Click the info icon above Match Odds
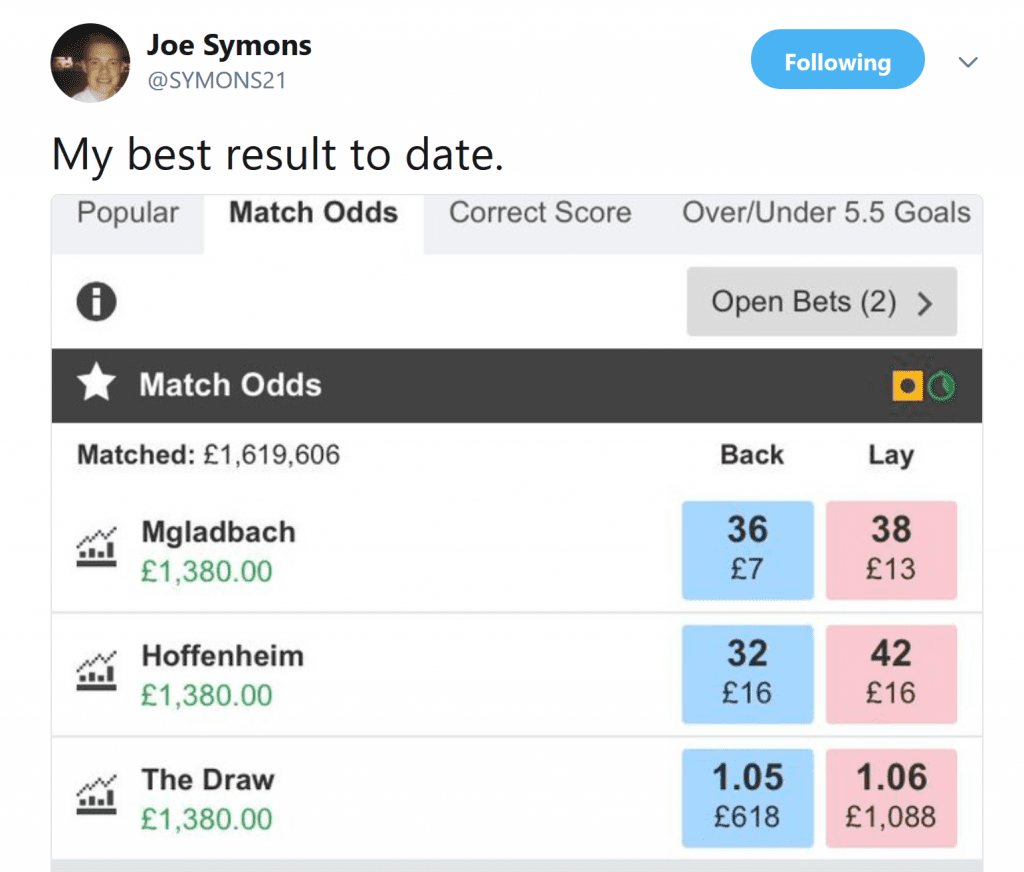The width and height of the screenshot is (1024, 872). 97,302
